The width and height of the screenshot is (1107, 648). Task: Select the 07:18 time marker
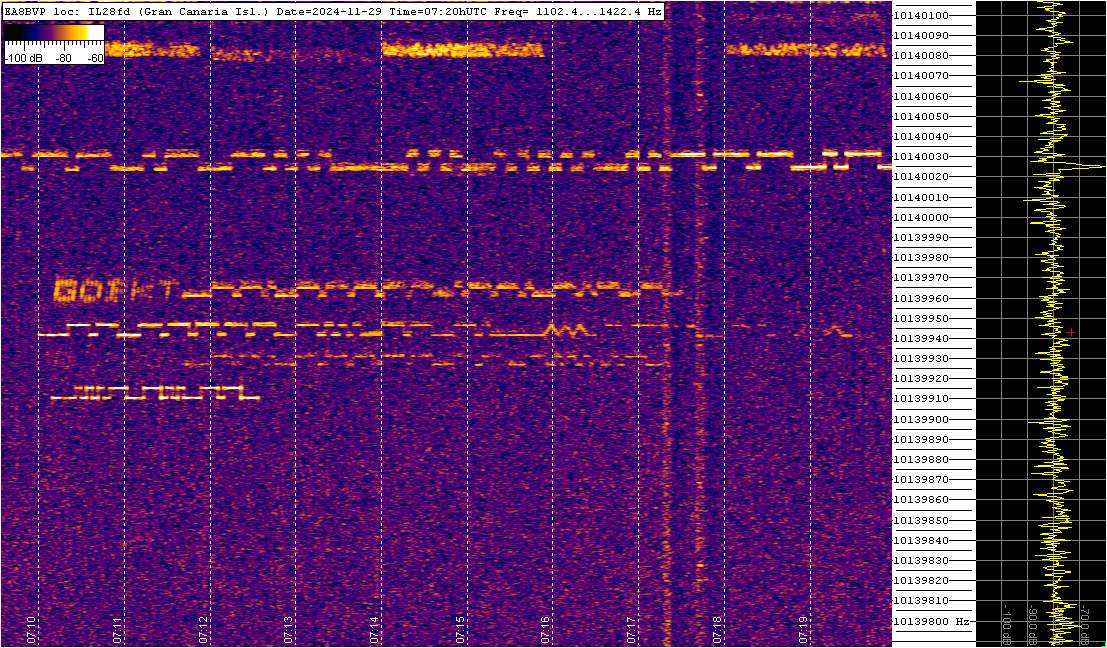(717, 629)
